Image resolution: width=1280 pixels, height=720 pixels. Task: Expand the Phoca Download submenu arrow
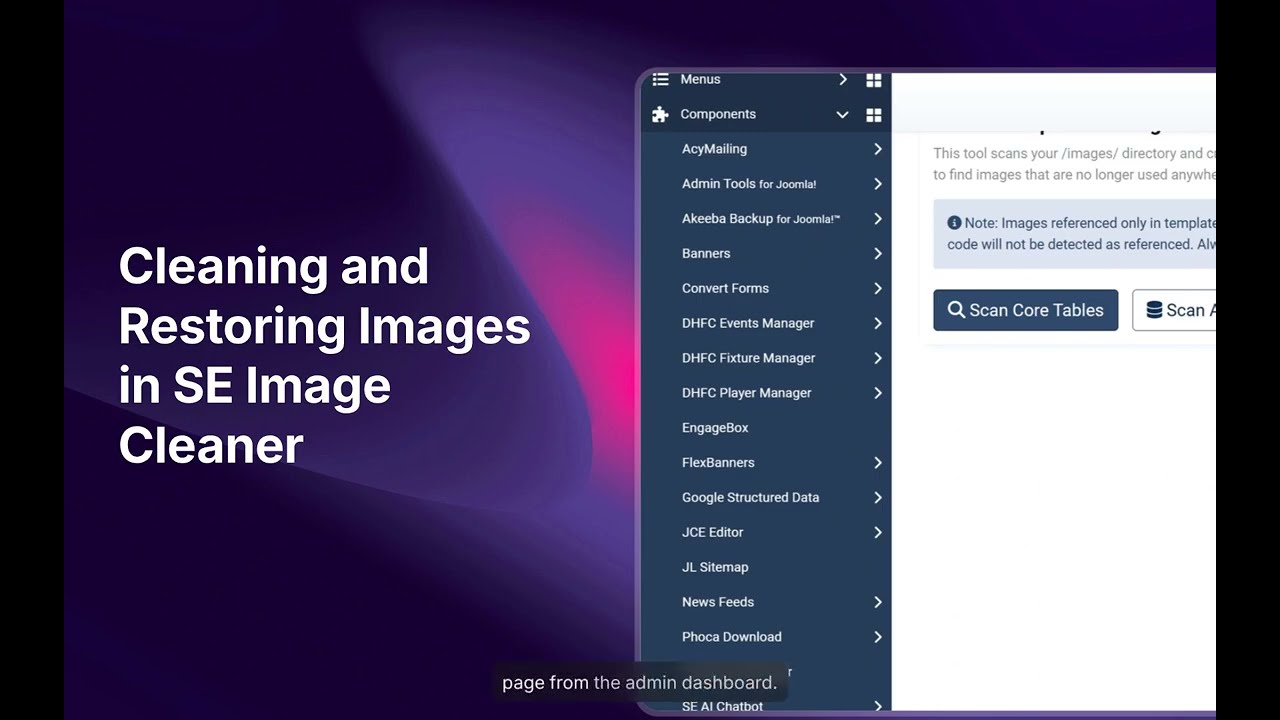pos(877,637)
